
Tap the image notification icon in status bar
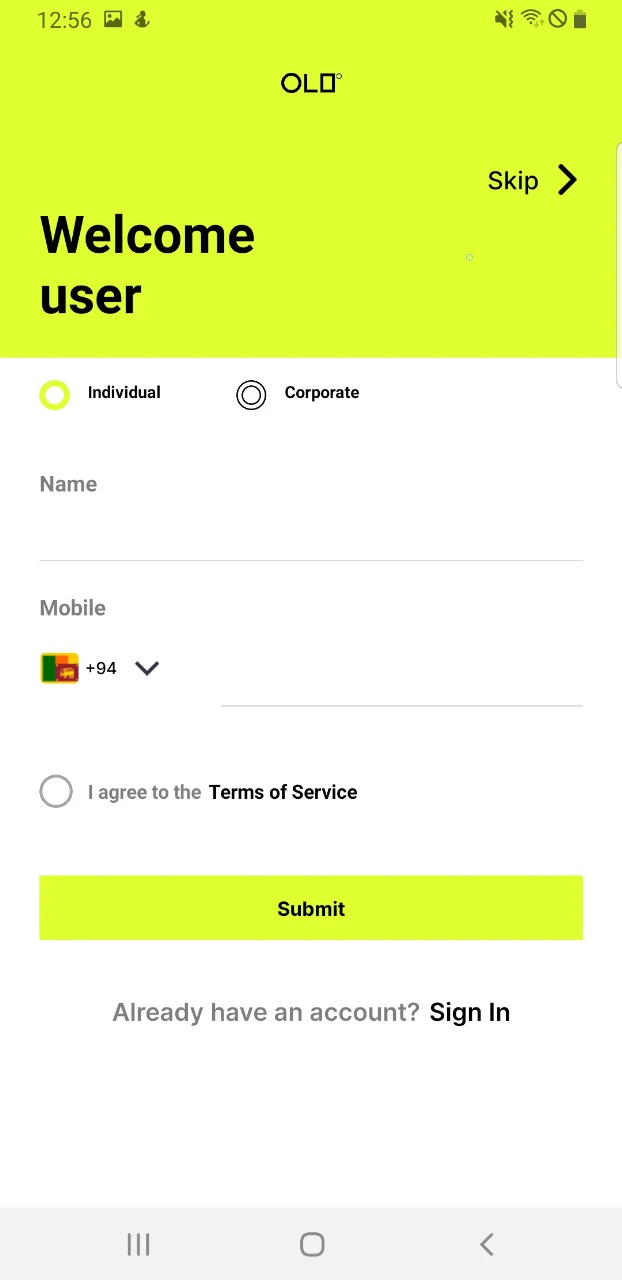click(113, 19)
